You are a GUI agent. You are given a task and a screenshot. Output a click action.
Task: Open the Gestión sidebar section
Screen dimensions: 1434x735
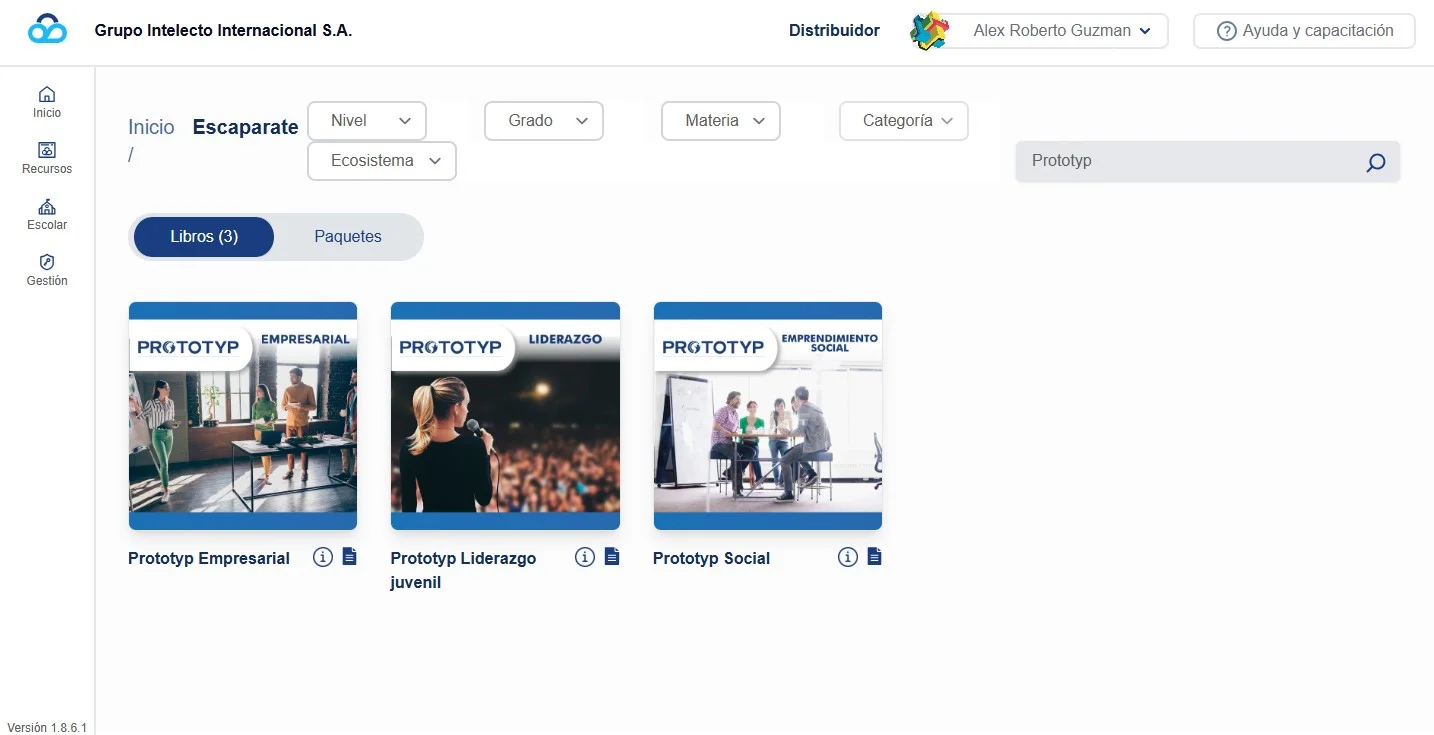pyautogui.click(x=47, y=270)
